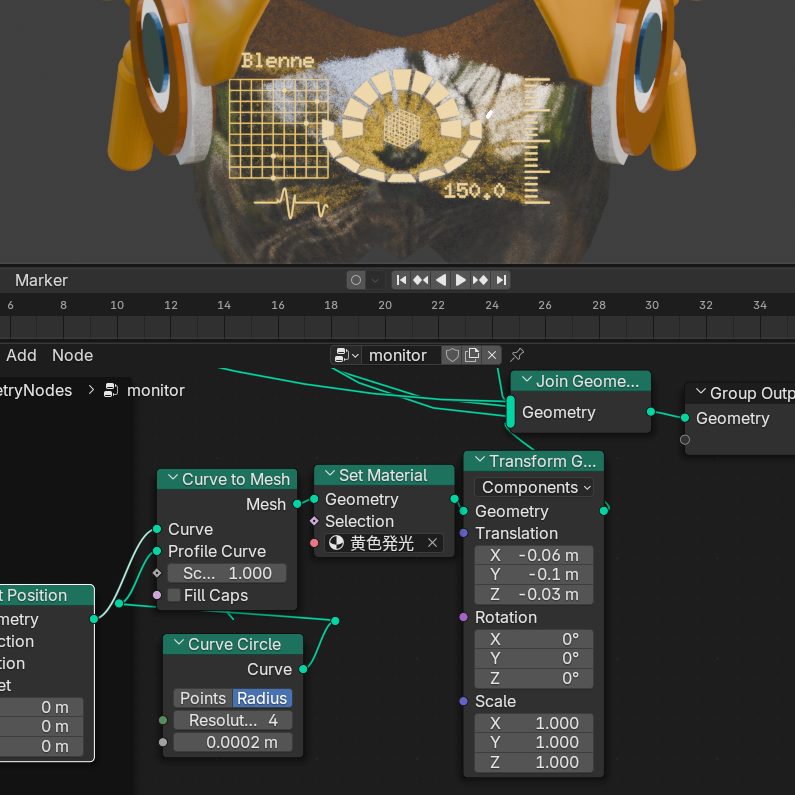The height and width of the screenshot is (795, 795).
Task: Collapse the Curve to Mesh node
Action: click(172, 480)
